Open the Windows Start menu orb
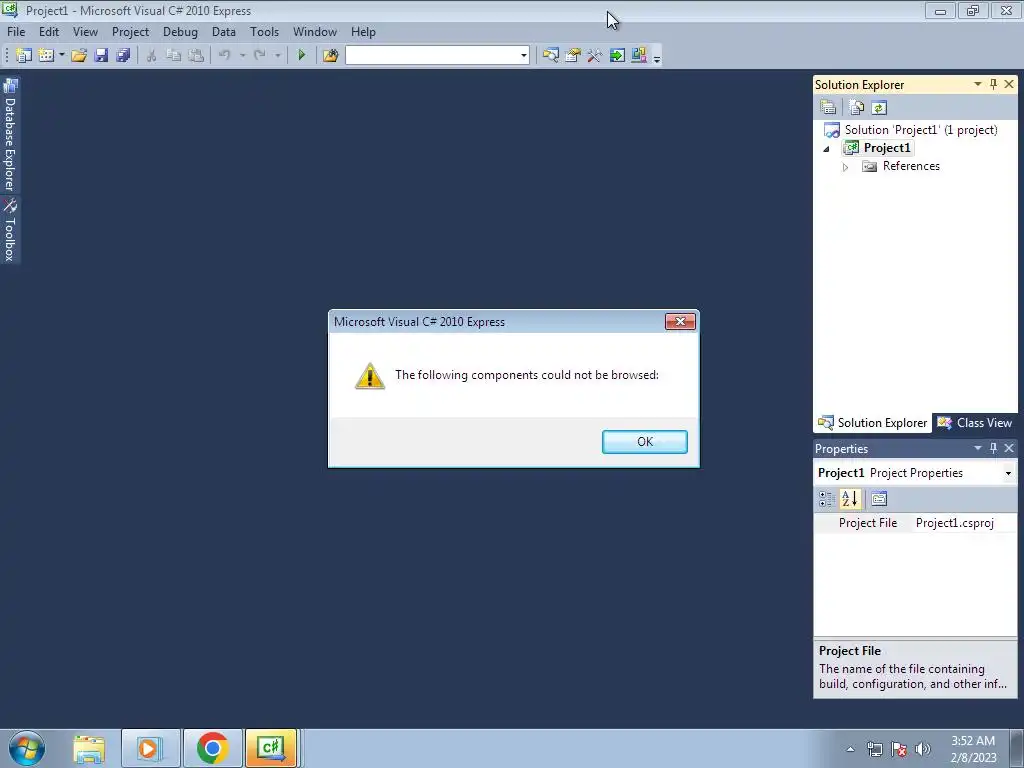Image resolution: width=1024 pixels, height=768 pixels. click(27, 748)
